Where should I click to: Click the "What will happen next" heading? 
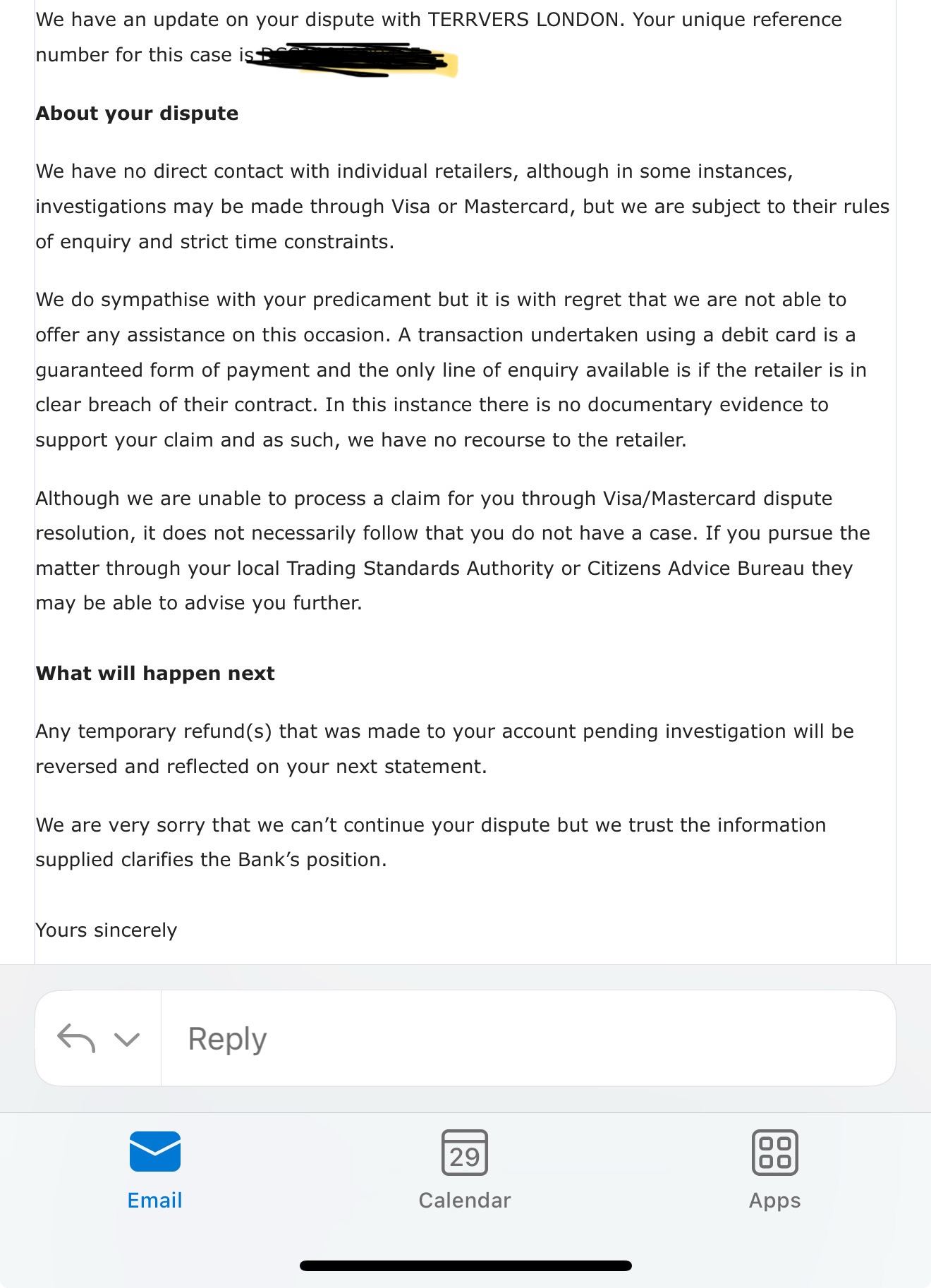click(155, 674)
